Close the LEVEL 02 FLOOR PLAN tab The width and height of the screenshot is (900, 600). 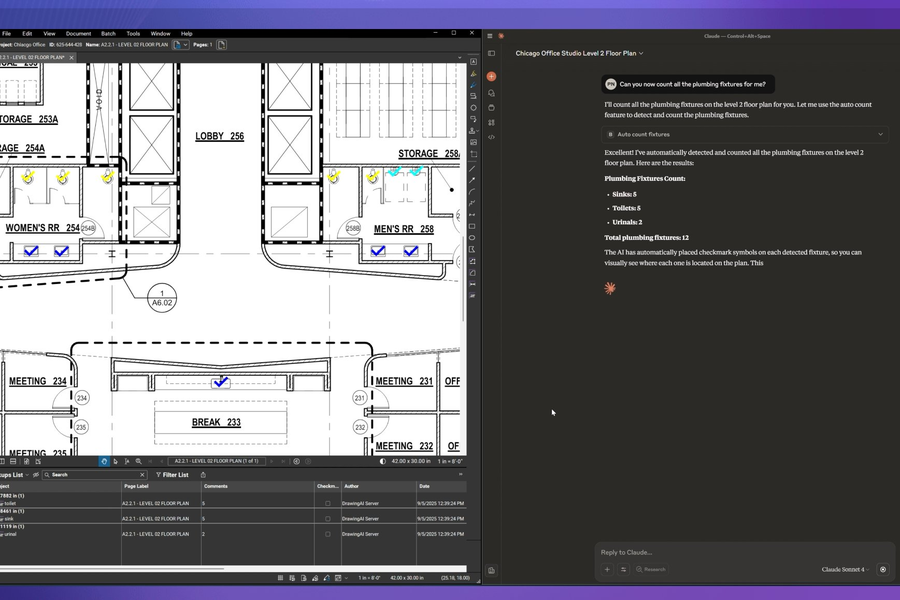click(71, 57)
